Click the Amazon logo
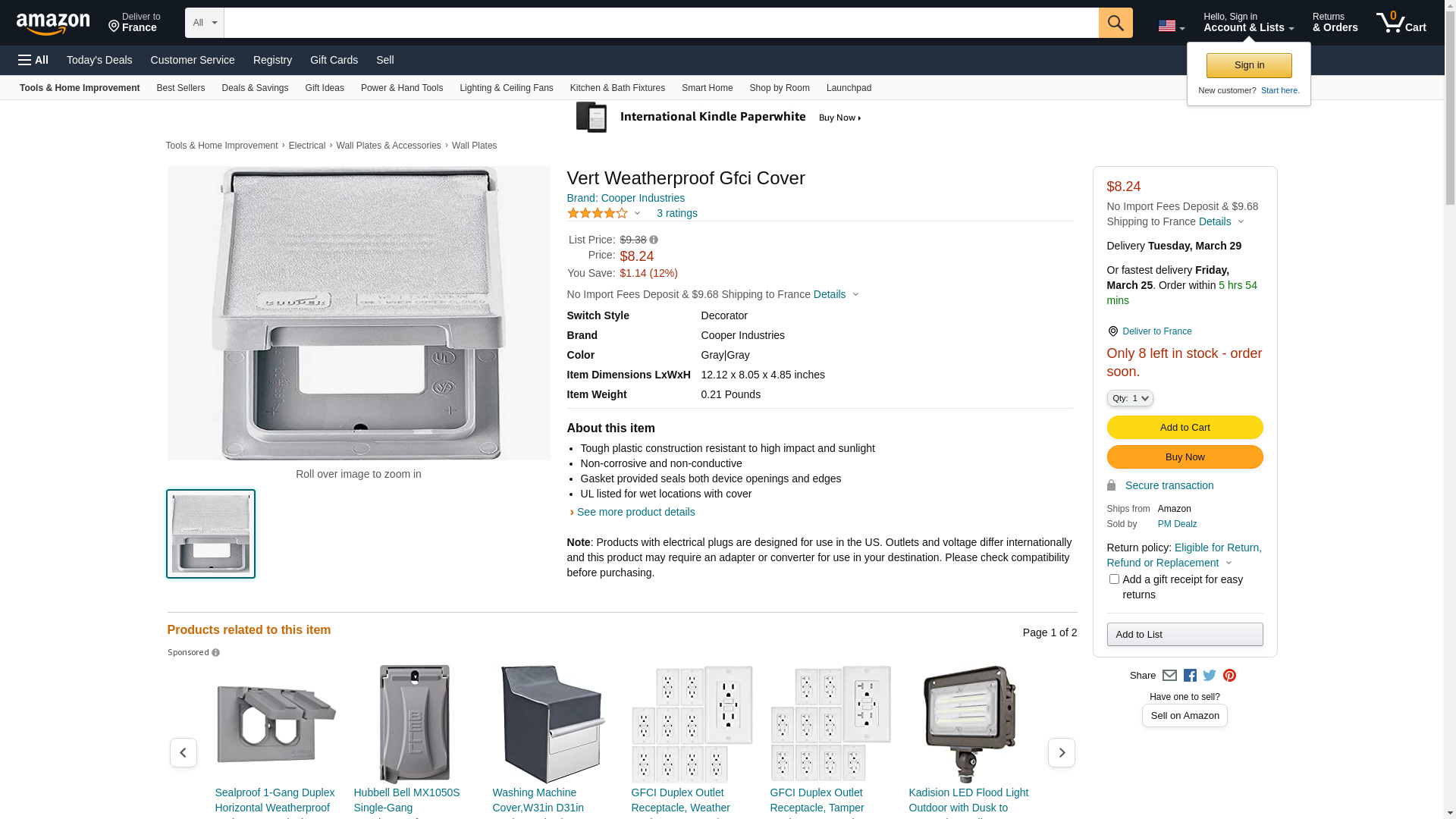 pos(53,24)
